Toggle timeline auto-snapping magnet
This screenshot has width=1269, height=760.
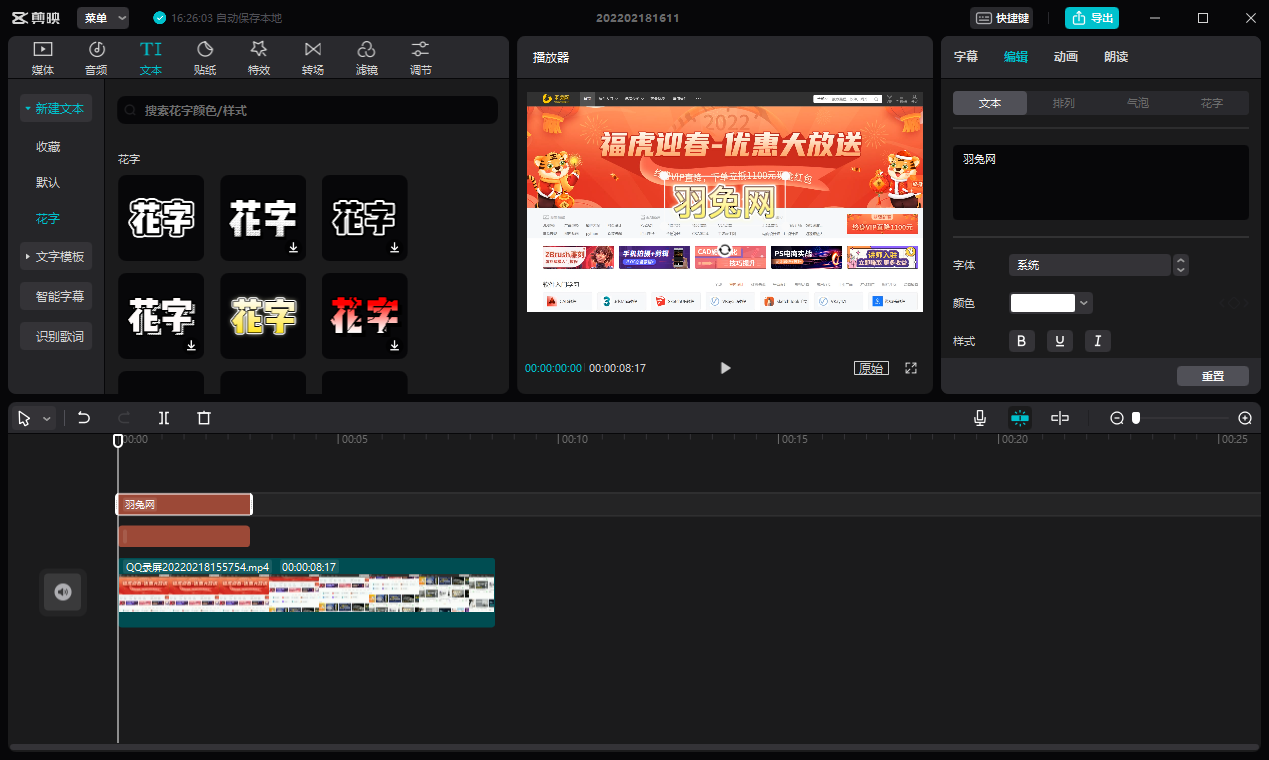pos(1020,418)
